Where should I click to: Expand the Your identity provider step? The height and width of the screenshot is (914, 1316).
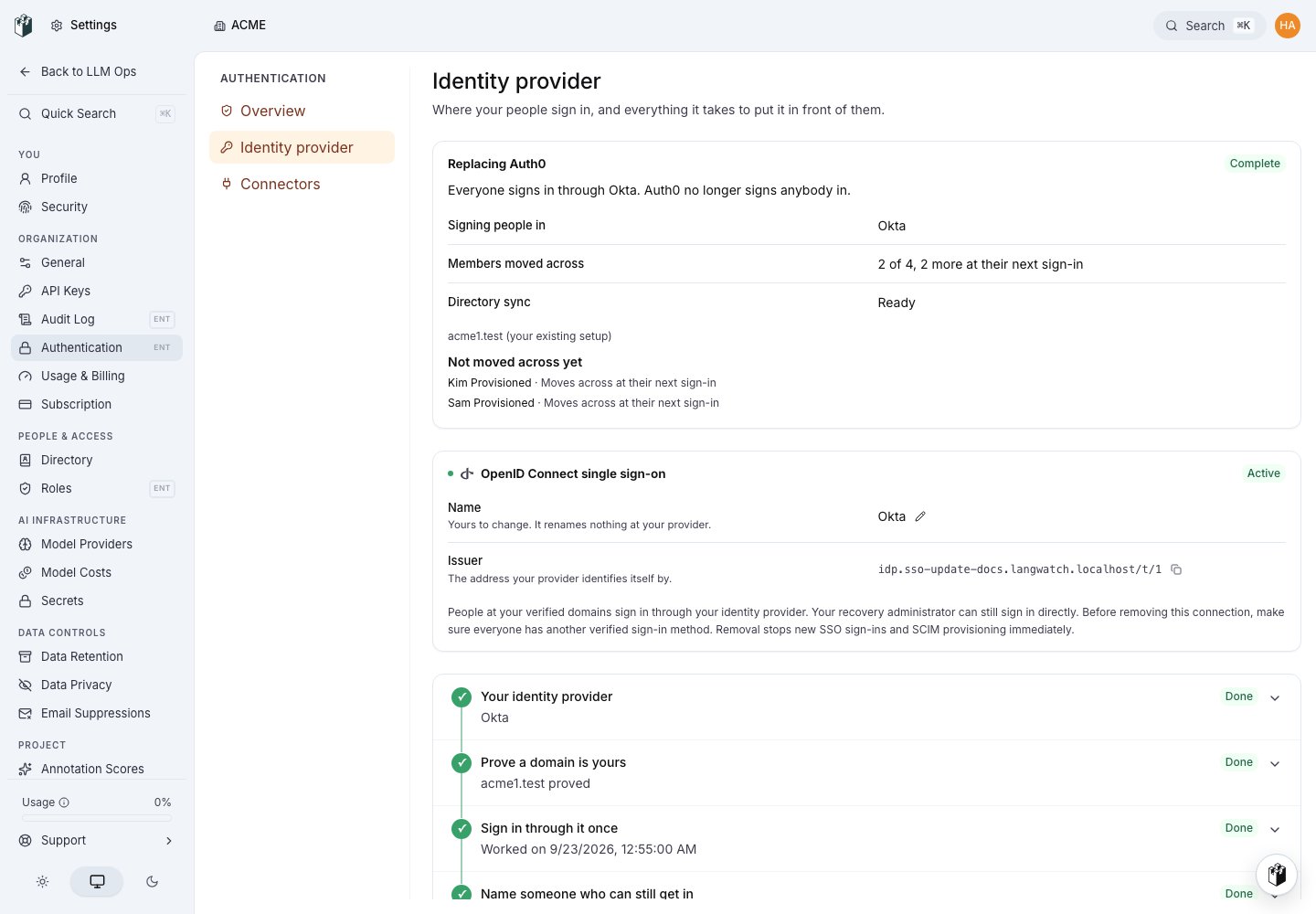1275,698
